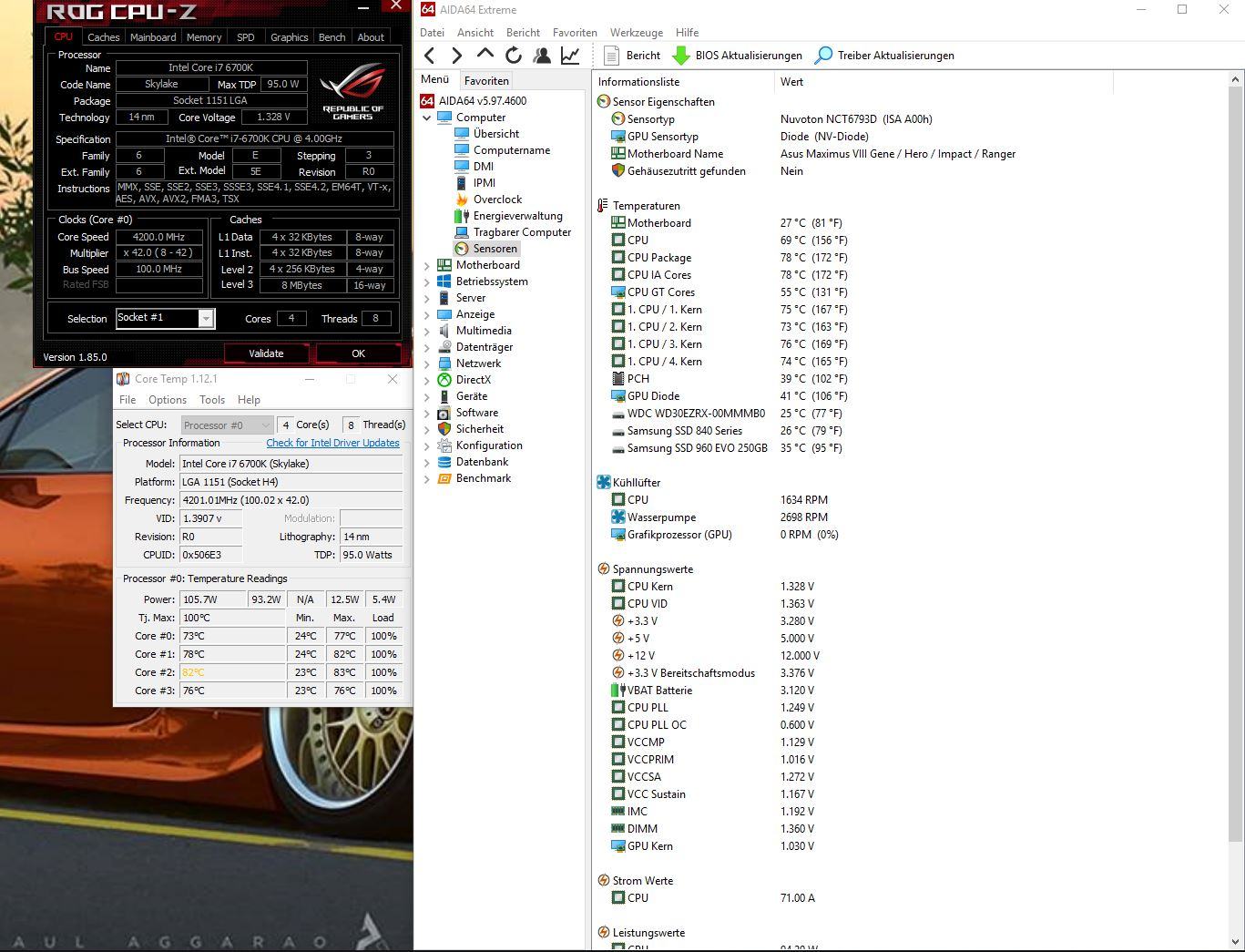Expand the Motherboard tree node
Viewport: 1245px width, 952px height.
point(426,265)
